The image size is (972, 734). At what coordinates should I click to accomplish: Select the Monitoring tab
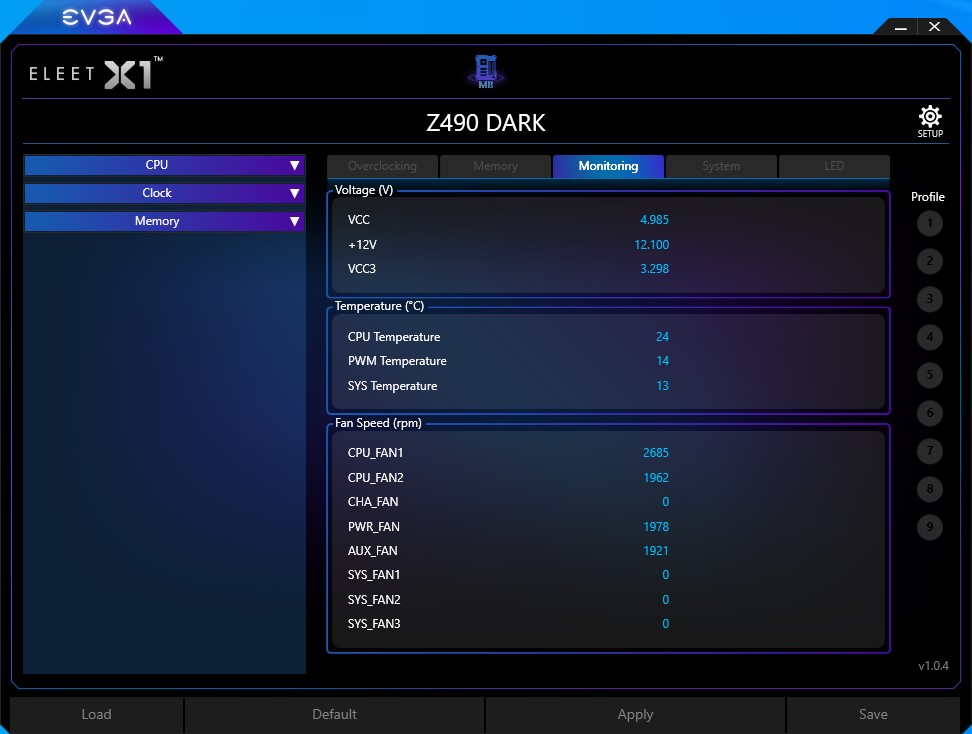(608, 166)
